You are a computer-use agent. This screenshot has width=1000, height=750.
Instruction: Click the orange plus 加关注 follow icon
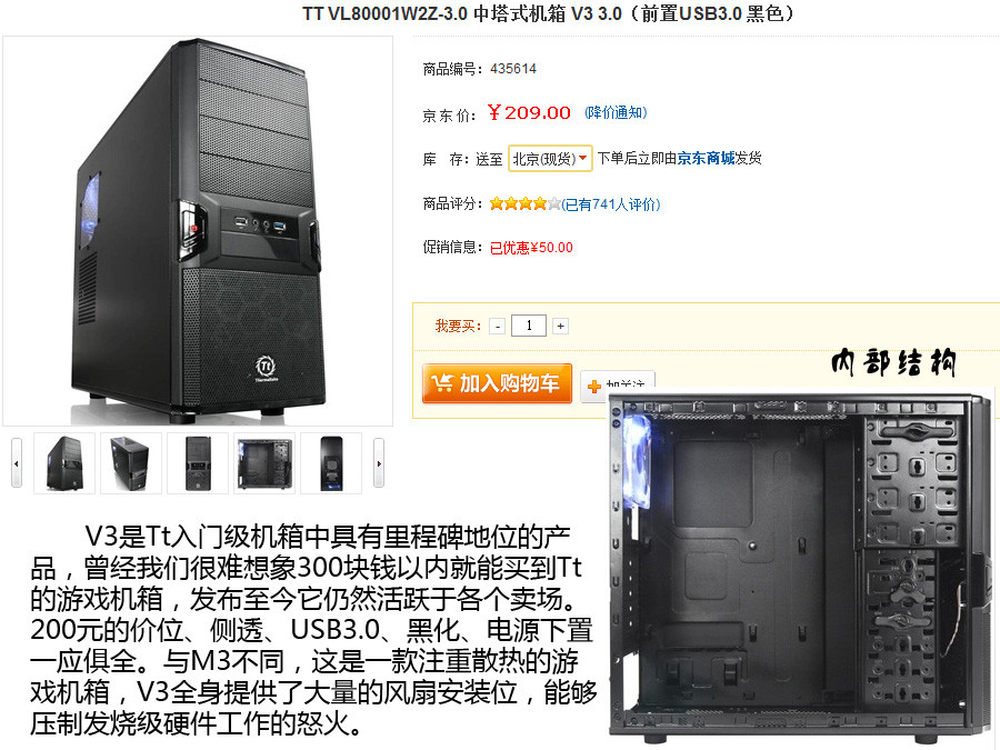(x=594, y=386)
